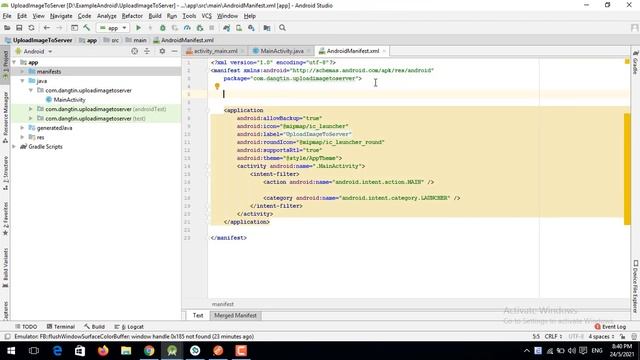Collapse the app module tree node

15,62
